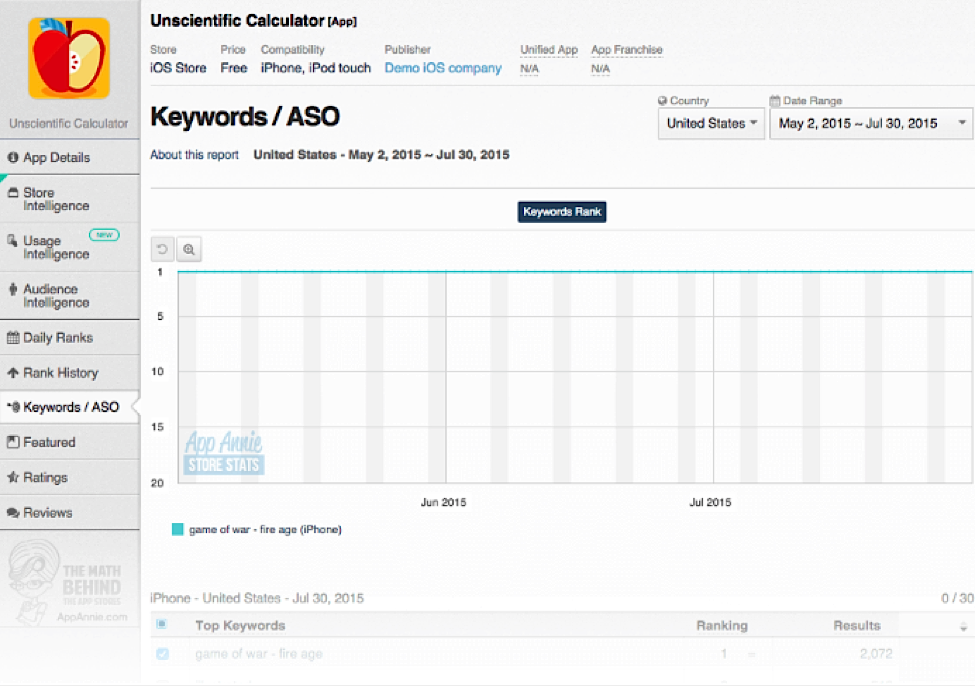Sort by Top Keywords column header
The width and height of the screenshot is (975, 686).
click(x=240, y=626)
